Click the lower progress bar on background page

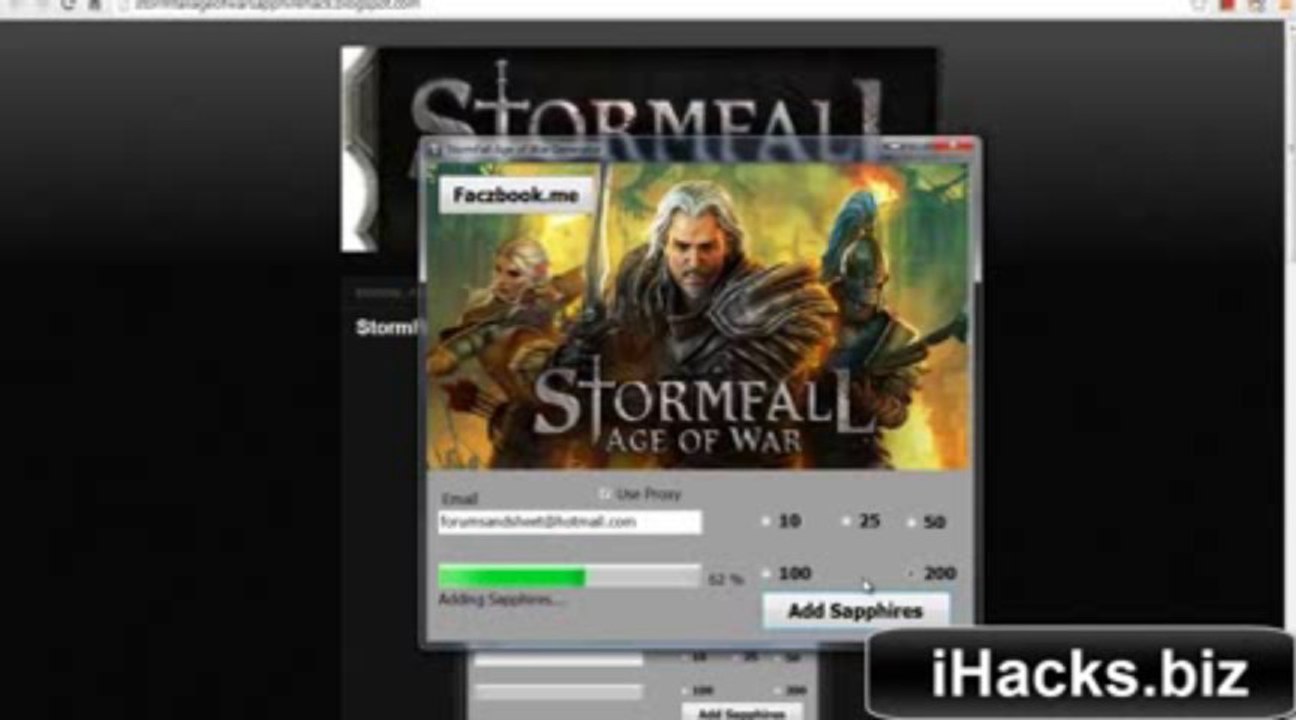coord(558,691)
